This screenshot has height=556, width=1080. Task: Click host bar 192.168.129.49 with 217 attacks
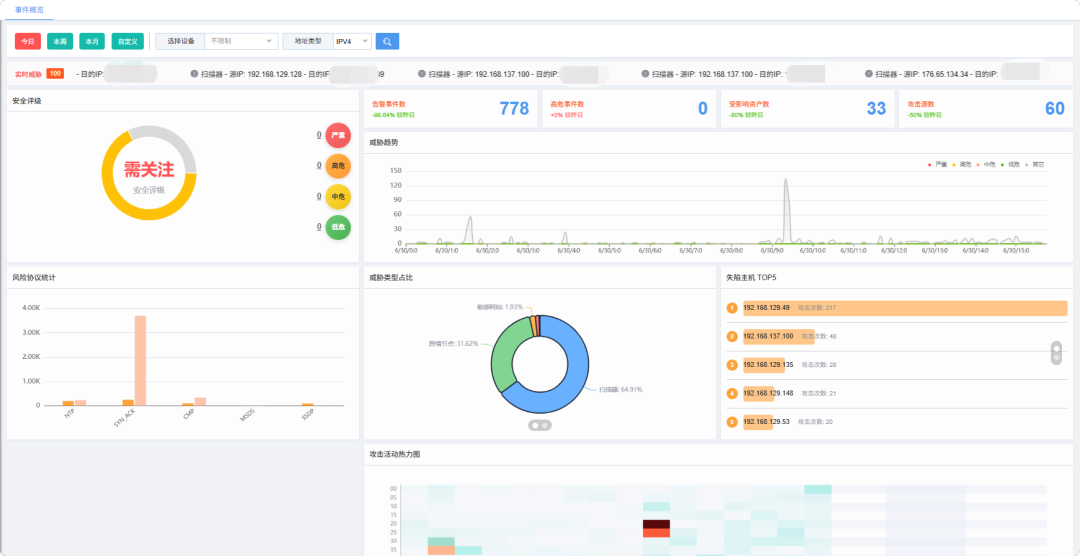(905, 308)
